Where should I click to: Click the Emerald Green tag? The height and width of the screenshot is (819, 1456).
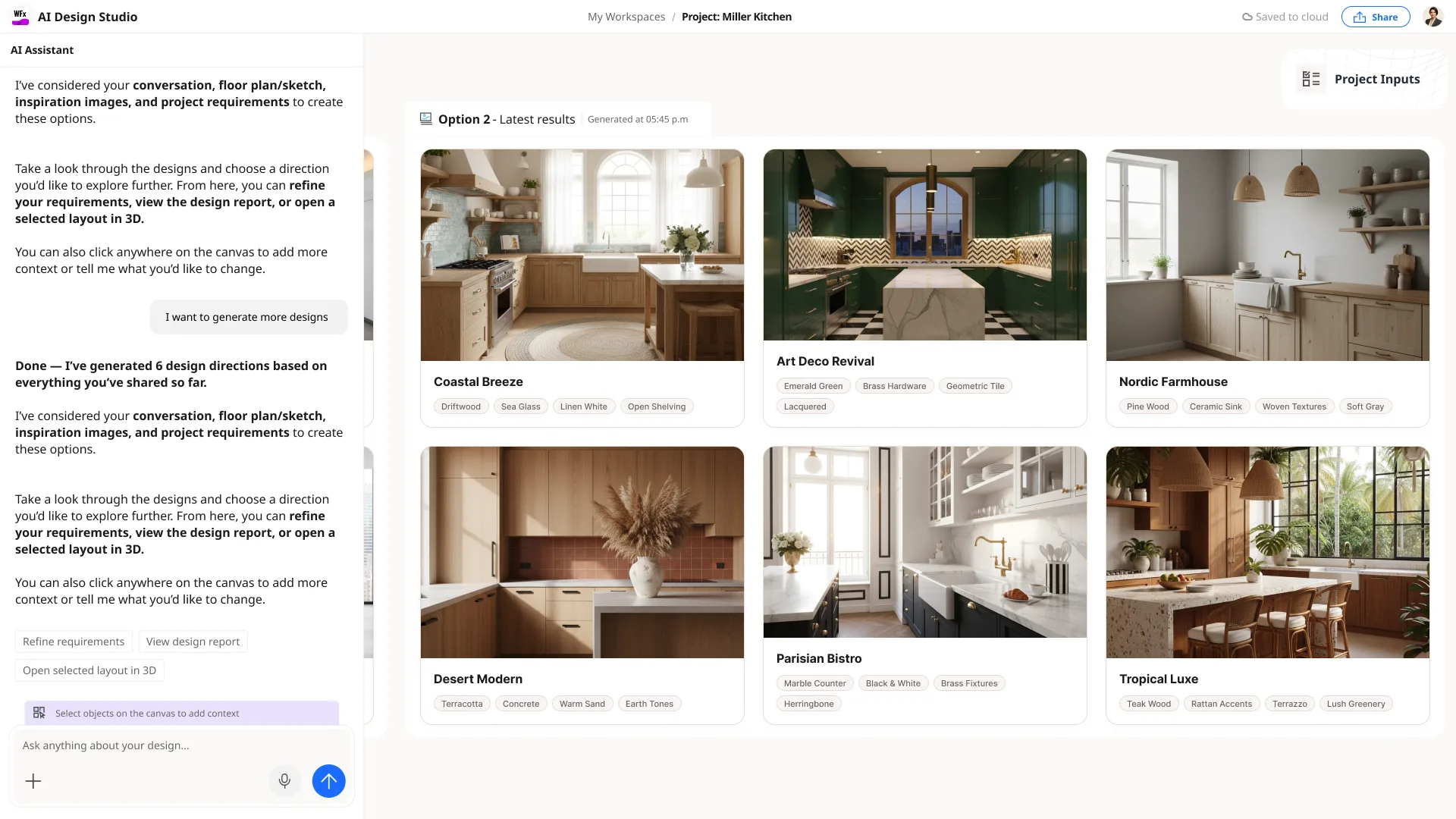click(x=813, y=386)
